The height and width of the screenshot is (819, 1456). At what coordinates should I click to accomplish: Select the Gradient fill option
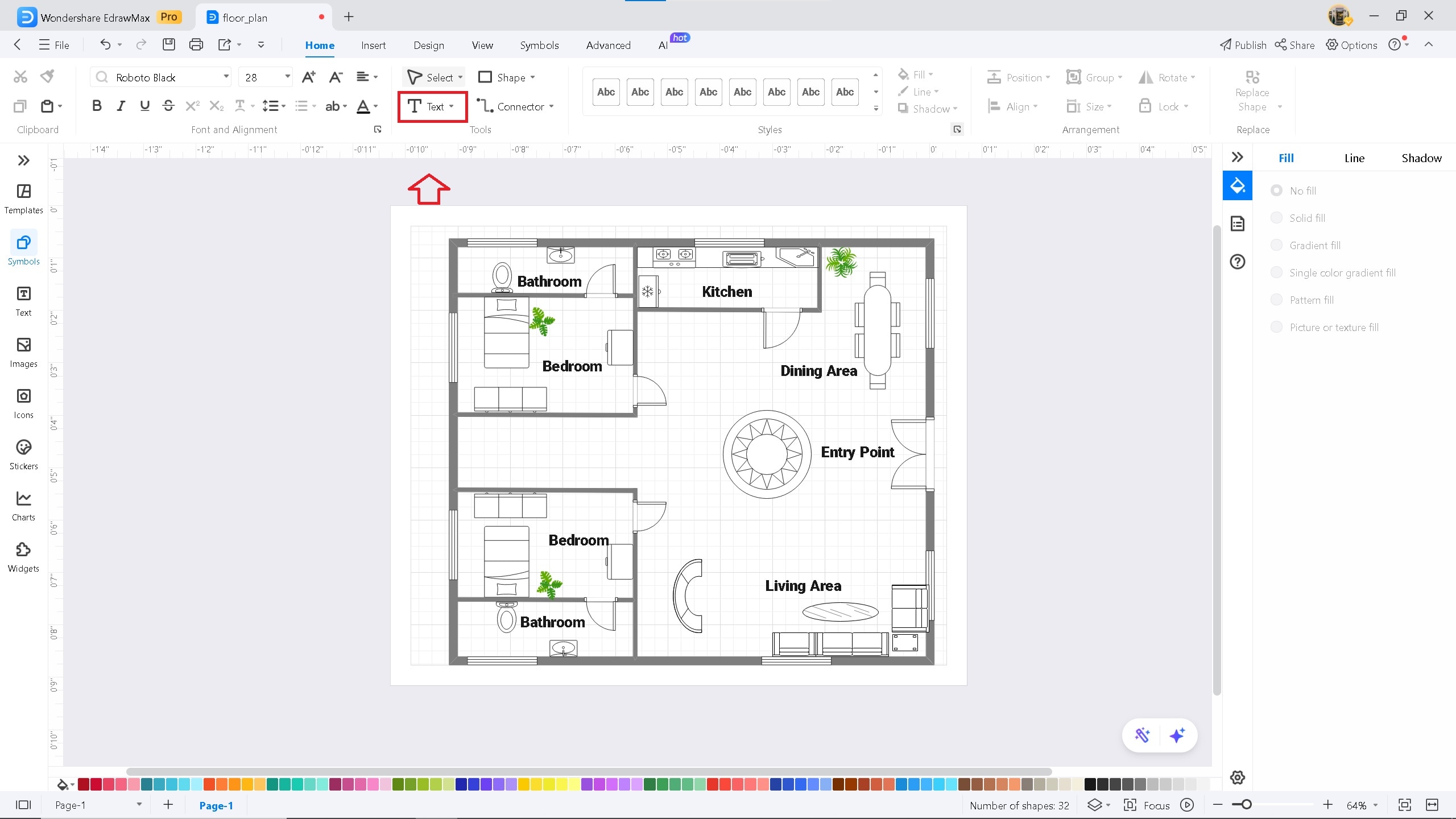1276,245
